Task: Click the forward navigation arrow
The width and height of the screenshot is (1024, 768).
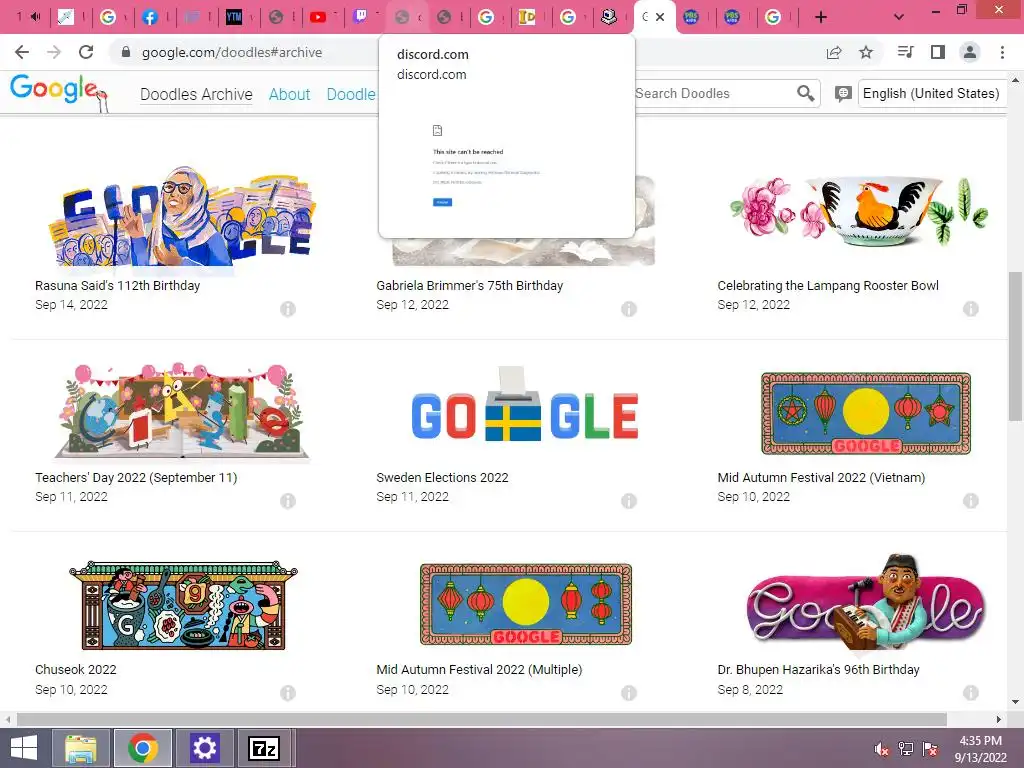Action: (54, 52)
